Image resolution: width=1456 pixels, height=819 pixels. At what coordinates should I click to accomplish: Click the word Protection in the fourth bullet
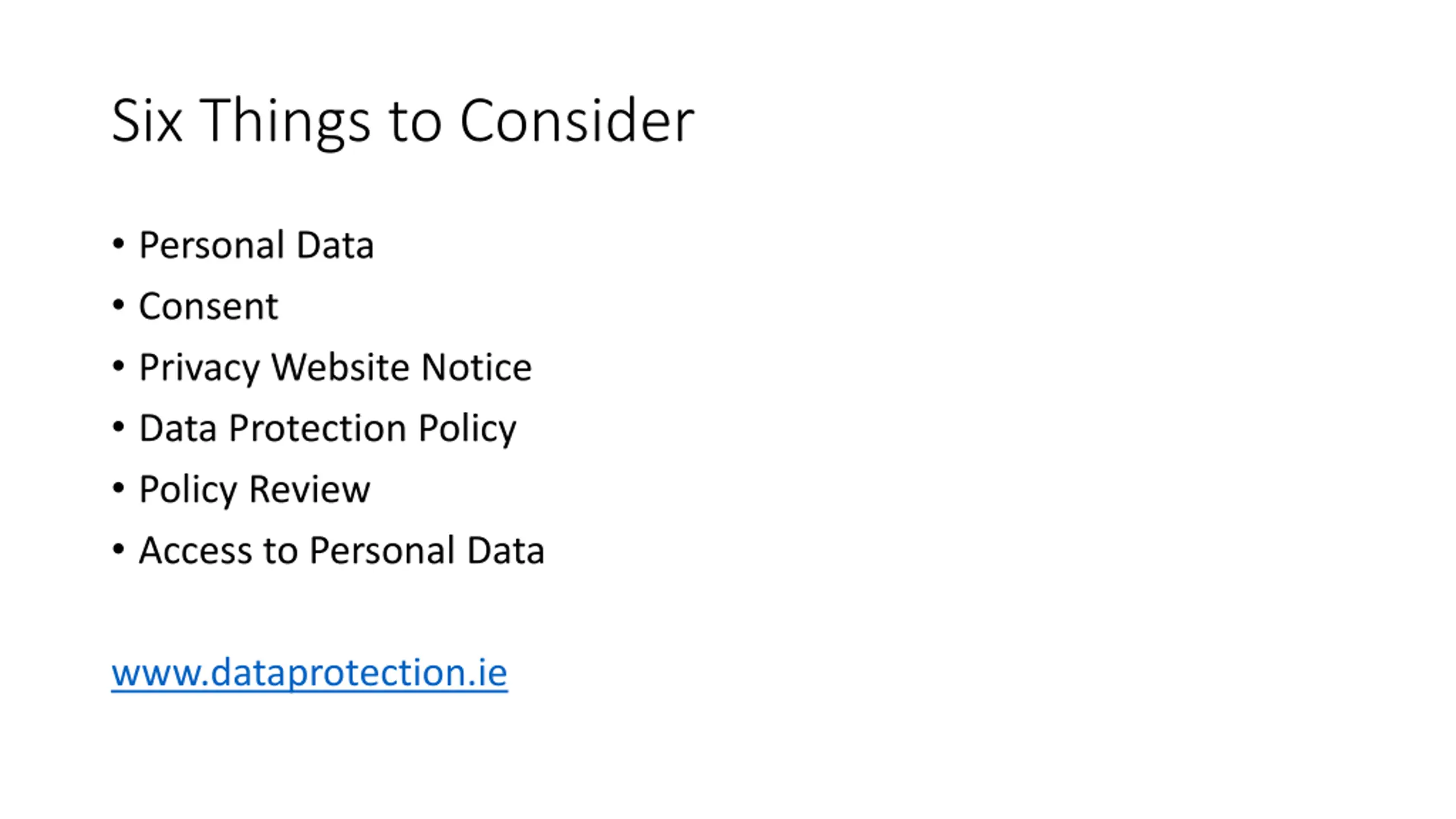[317, 428]
